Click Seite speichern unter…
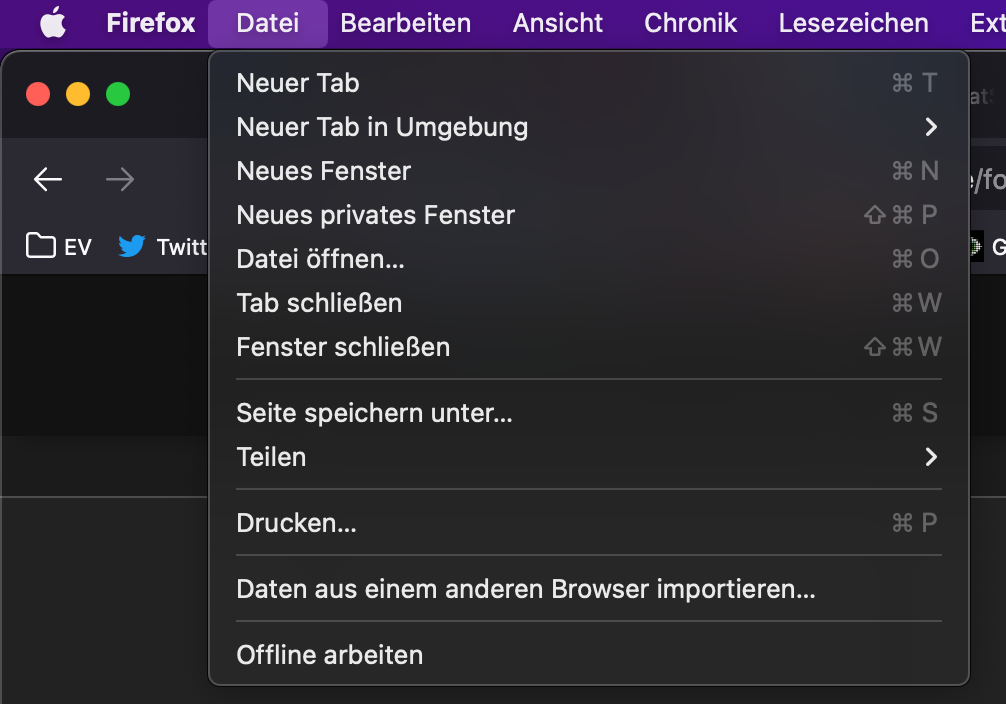 (374, 413)
